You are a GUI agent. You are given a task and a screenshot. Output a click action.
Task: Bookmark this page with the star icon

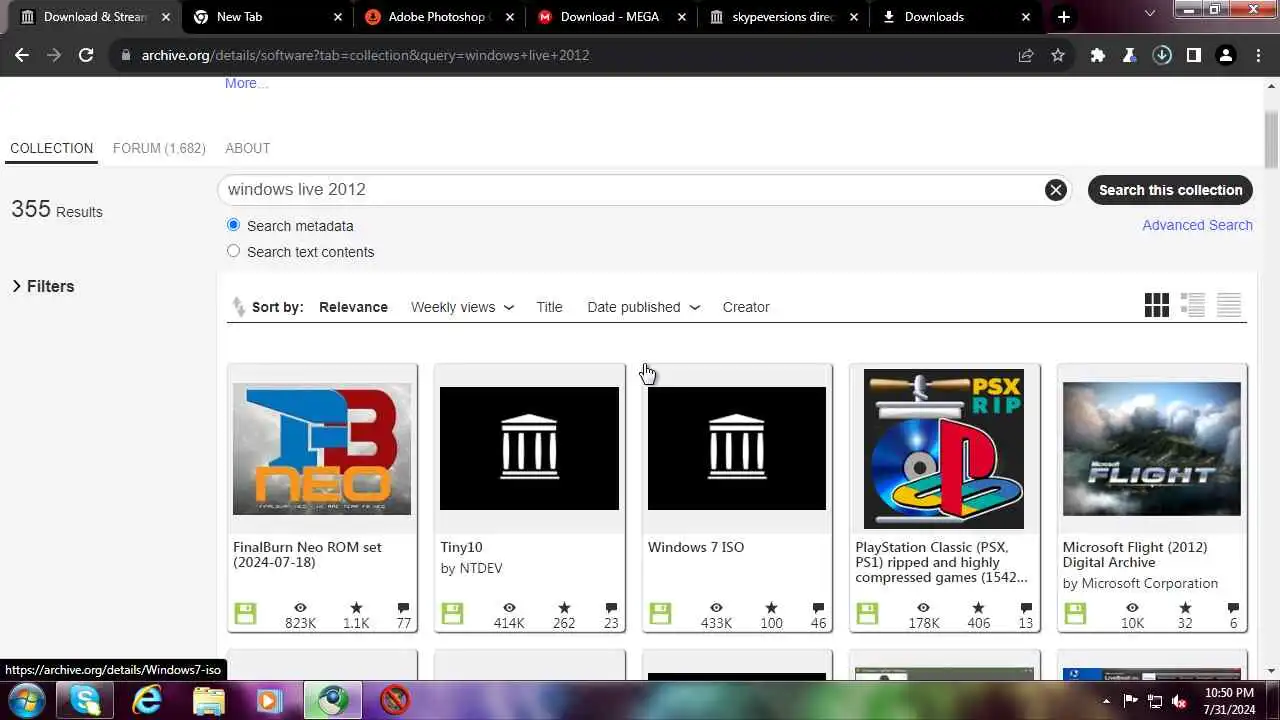[x=1058, y=55]
